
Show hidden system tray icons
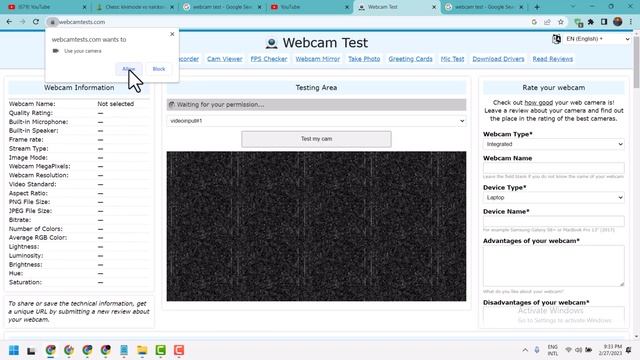pos(525,350)
